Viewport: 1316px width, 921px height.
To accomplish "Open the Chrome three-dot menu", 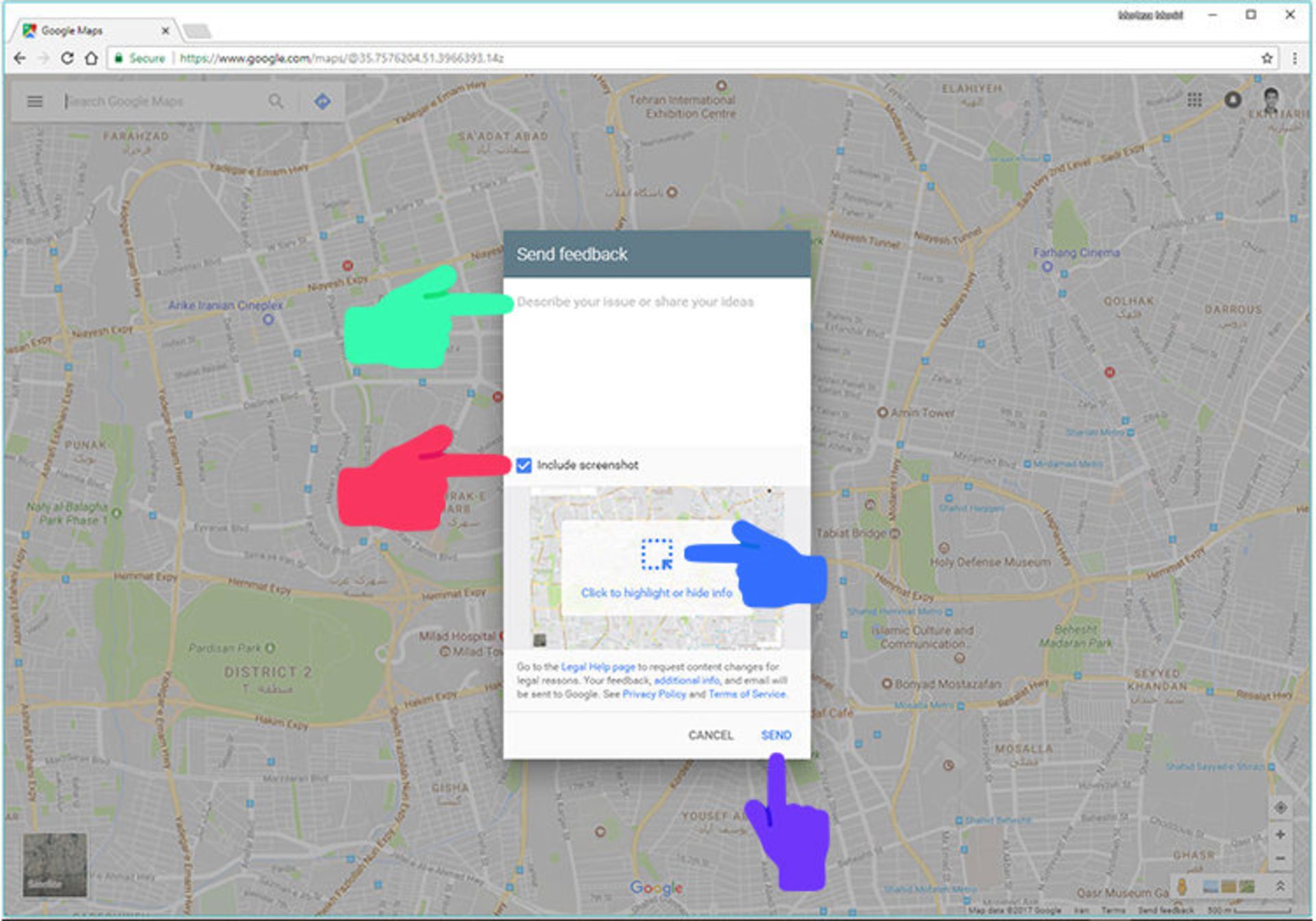I will click(x=1295, y=58).
